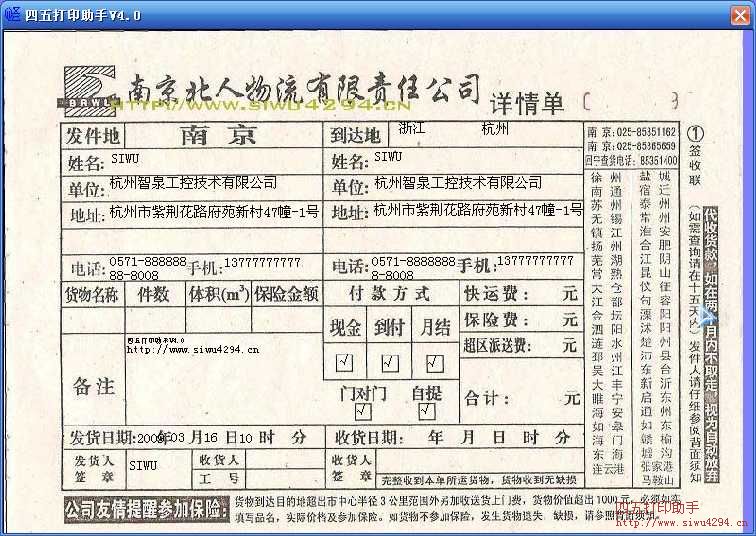Click the empty cell under 货物名称
Viewport: 756px width, 536px height.
[93, 320]
